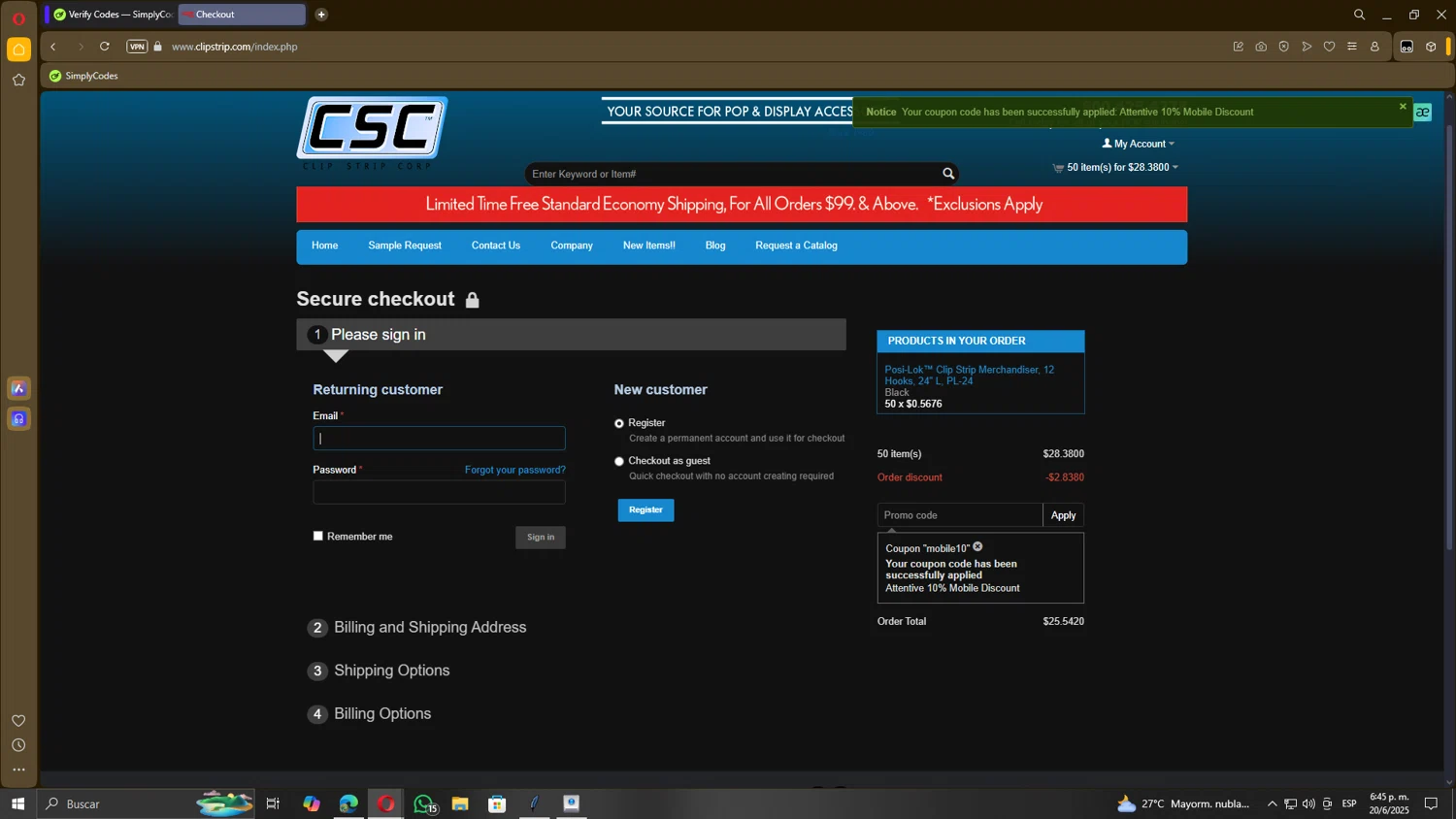The height and width of the screenshot is (819, 1456).
Task: Open the purple sidebar app icon below Aria
Action: click(x=18, y=419)
